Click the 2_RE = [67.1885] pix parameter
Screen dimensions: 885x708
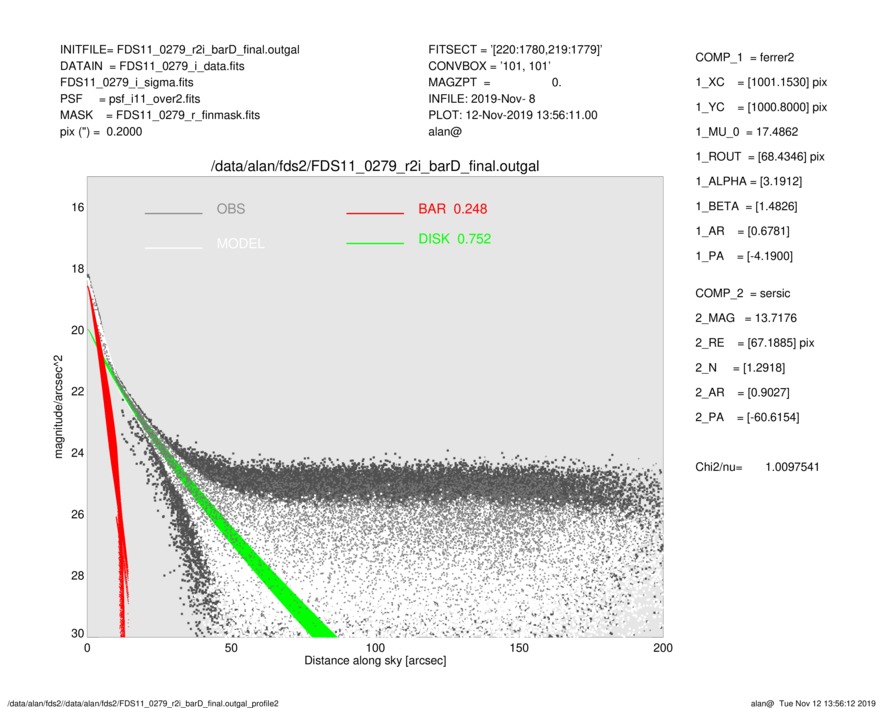click(x=755, y=343)
